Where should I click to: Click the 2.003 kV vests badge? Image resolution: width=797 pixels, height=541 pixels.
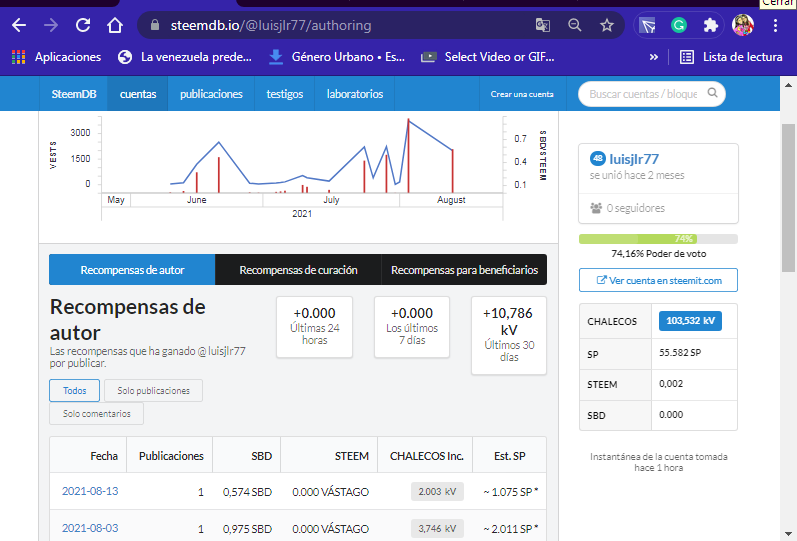coord(437,491)
